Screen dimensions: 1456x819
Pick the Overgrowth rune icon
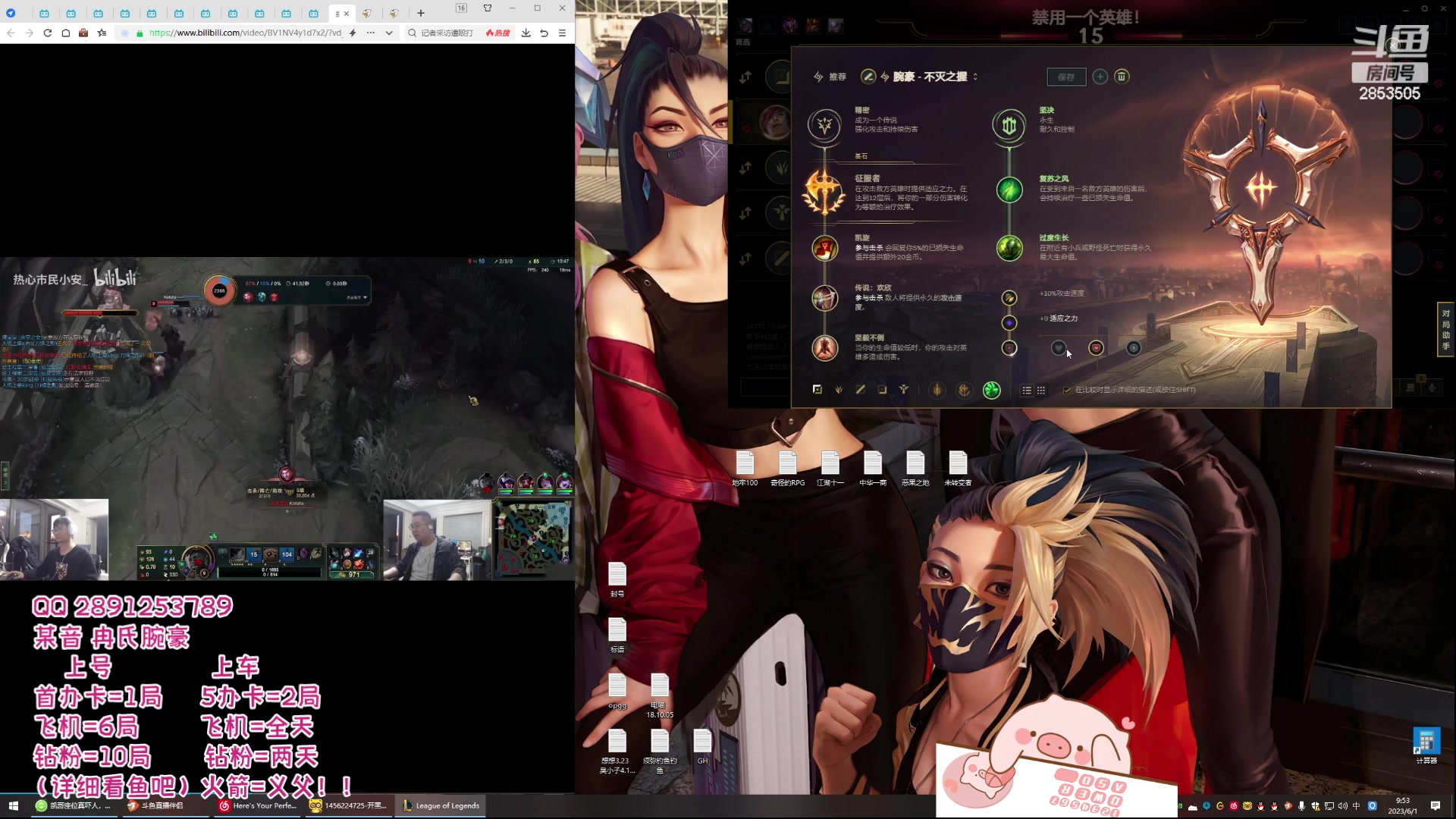coord(1009,248)
